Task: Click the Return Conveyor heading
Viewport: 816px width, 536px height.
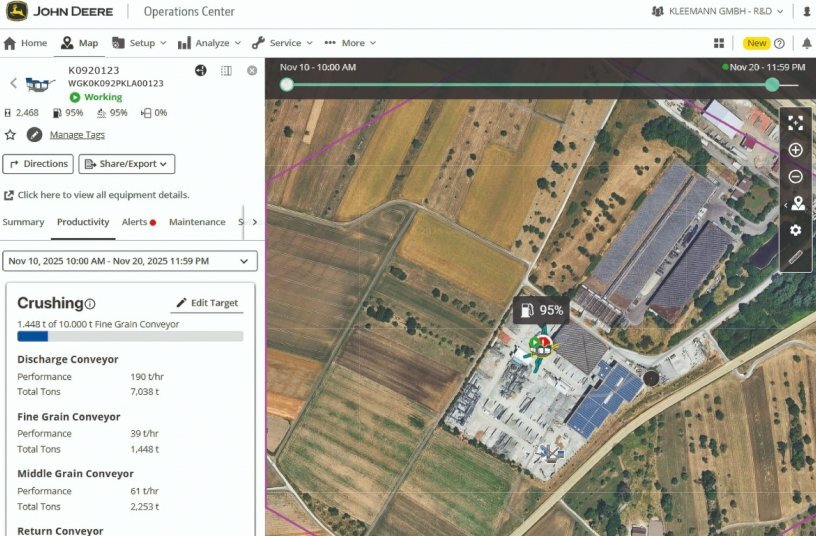Action: [60, 531]
